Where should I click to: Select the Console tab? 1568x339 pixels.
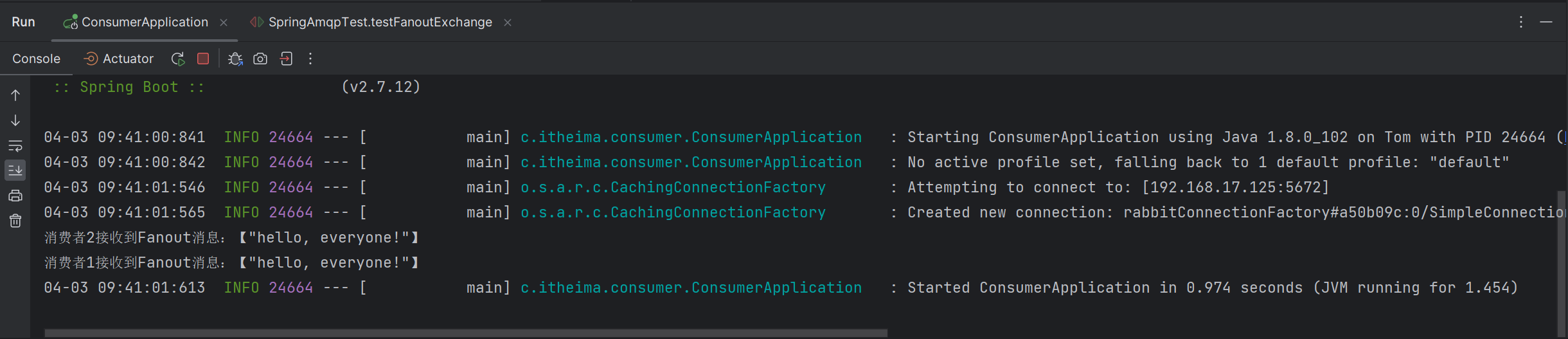[x=36, y=59]
